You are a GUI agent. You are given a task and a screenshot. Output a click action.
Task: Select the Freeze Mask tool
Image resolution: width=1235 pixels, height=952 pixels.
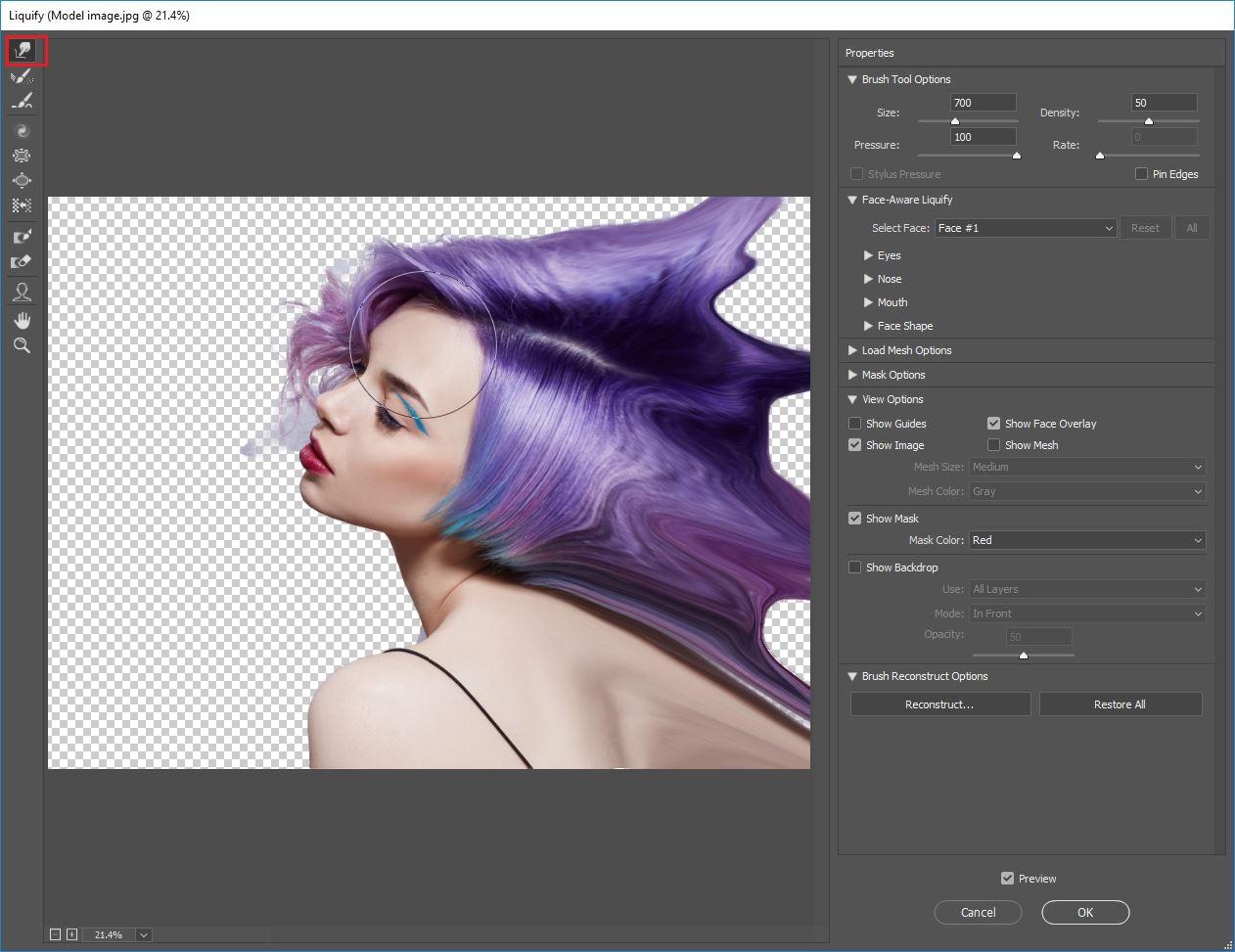tap(23, 237)
